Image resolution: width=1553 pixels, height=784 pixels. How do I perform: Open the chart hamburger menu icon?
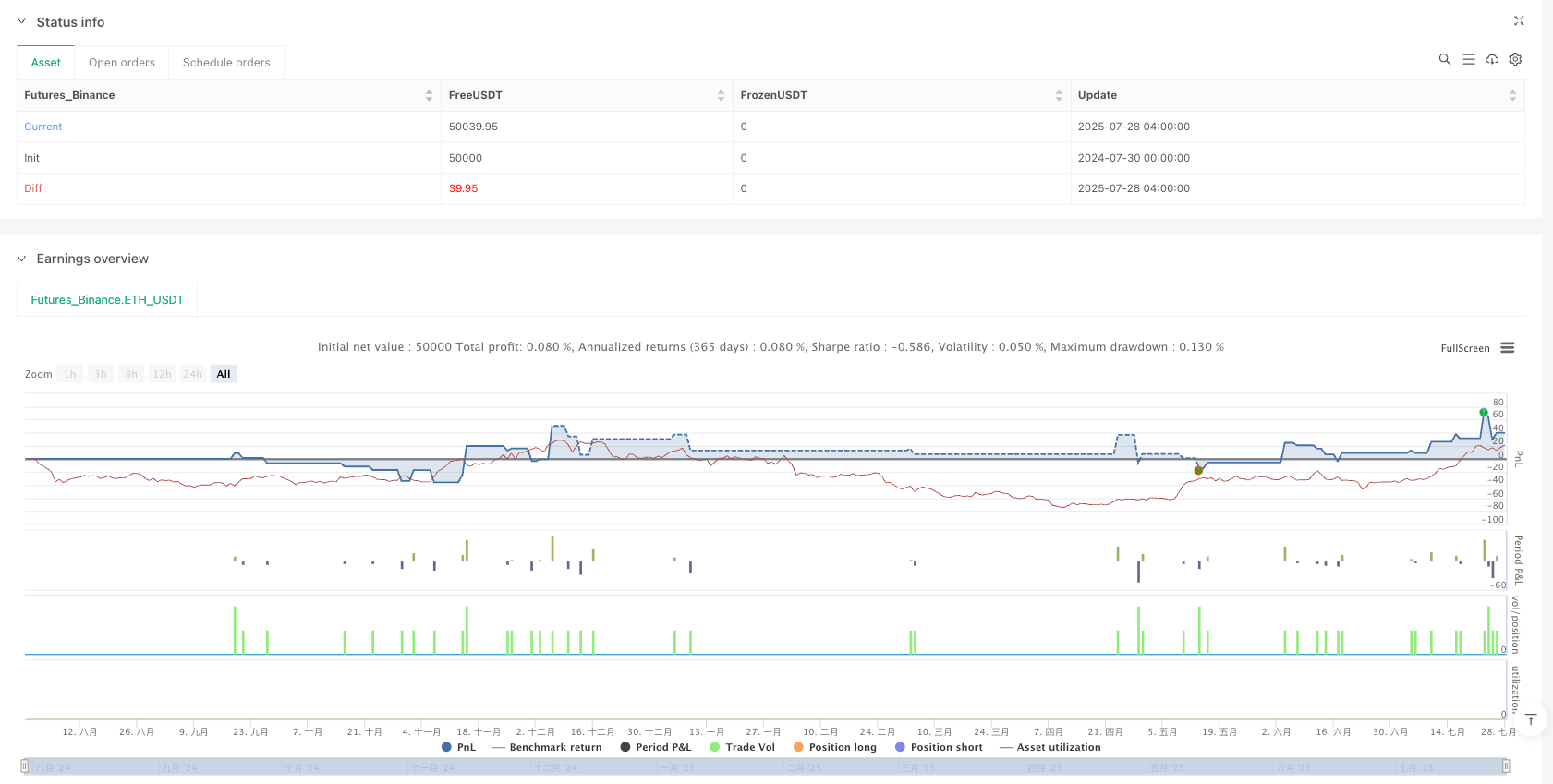click(x=1508, y=348)
